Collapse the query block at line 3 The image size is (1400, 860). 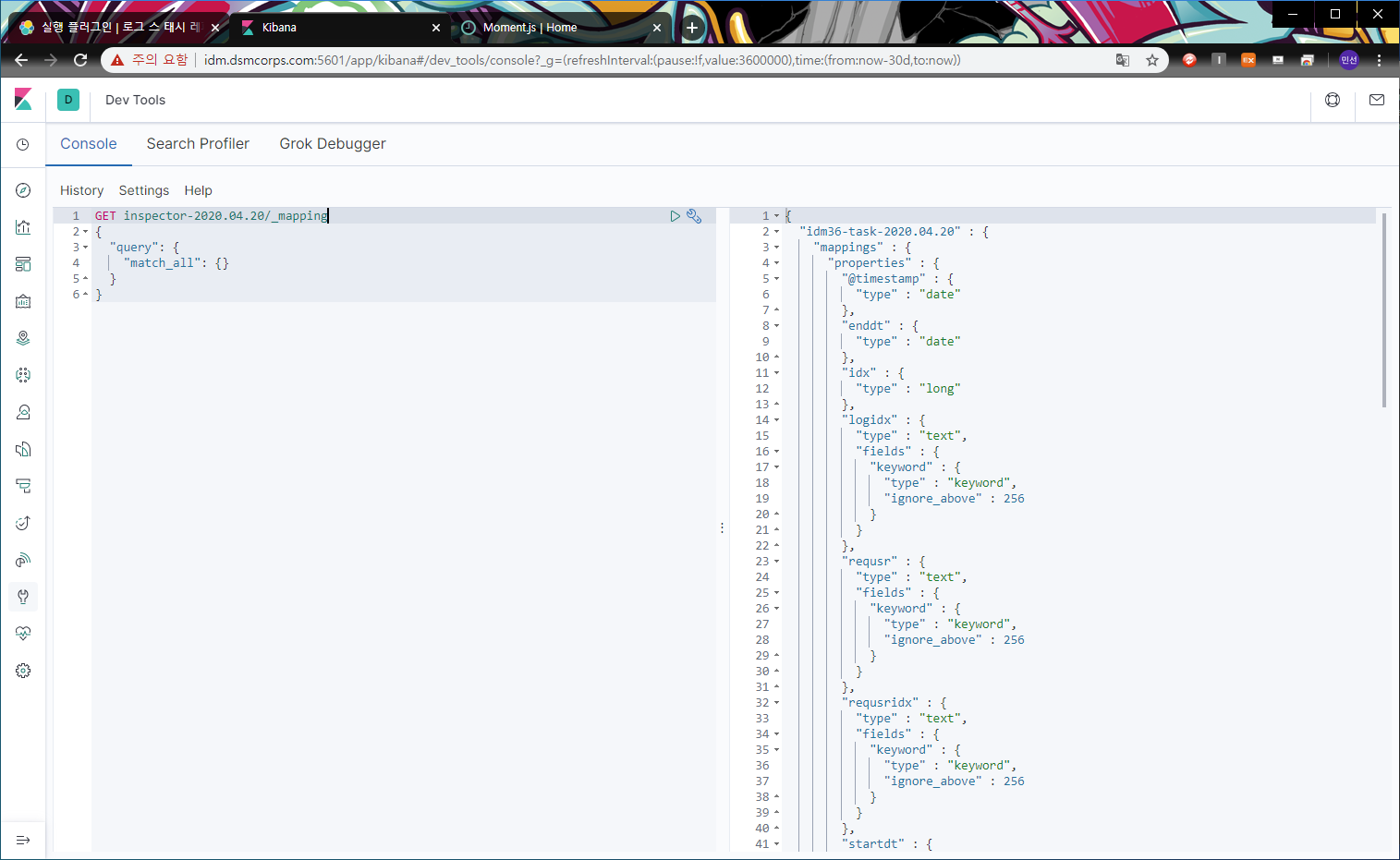(86, 248)
